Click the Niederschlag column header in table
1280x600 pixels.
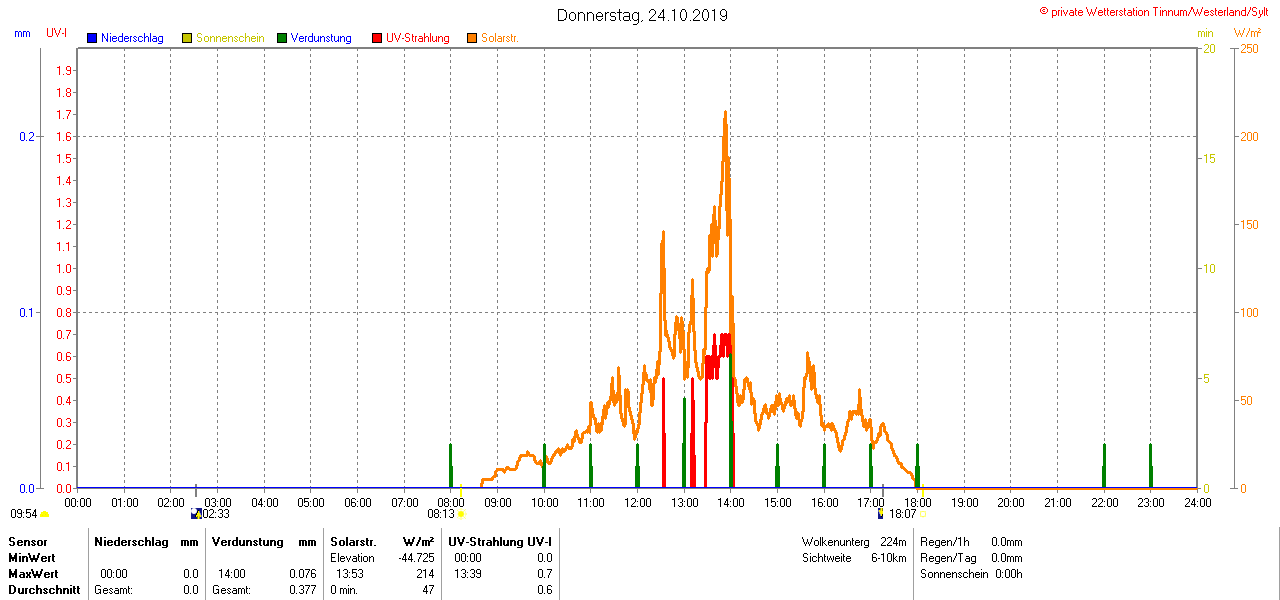[131, 541]
